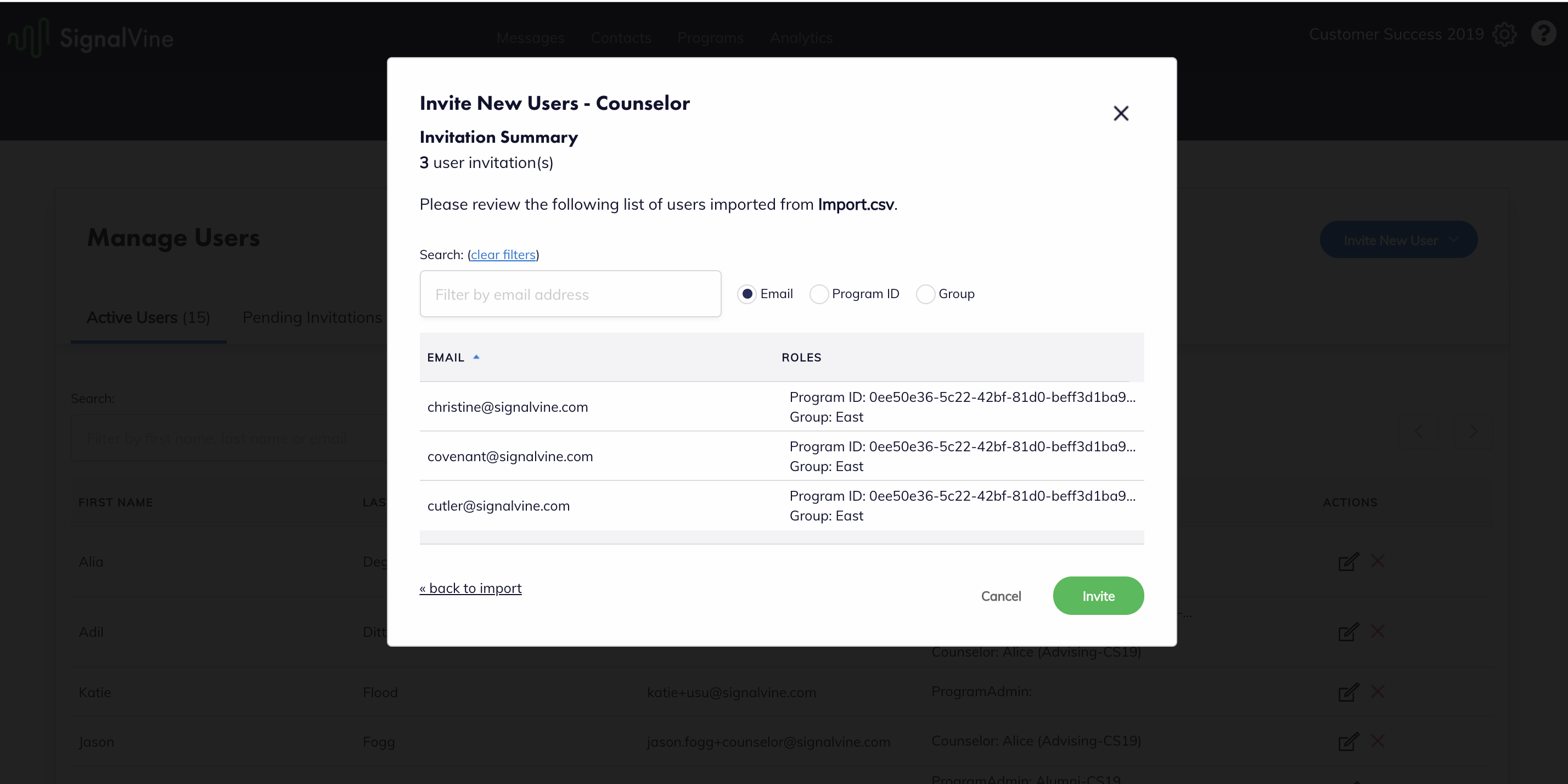Click the green Invite button

(x=1098, y=596)
